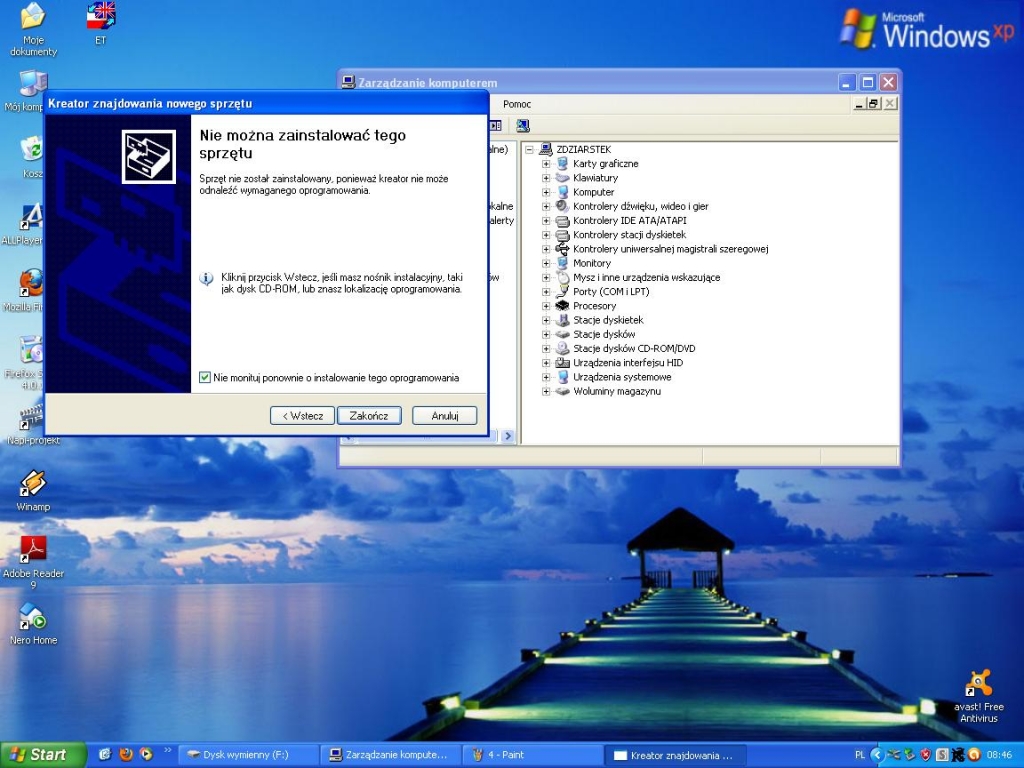Screen dimensions: 1024x768
Task: Switch to Zarządzanie komputerem taskbar item
Action: pyautogui.click(x=391, y=755)
